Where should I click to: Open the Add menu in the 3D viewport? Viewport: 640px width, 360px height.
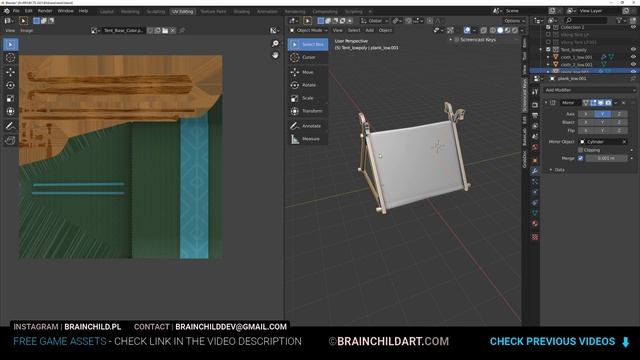click(x=369, y=30)
